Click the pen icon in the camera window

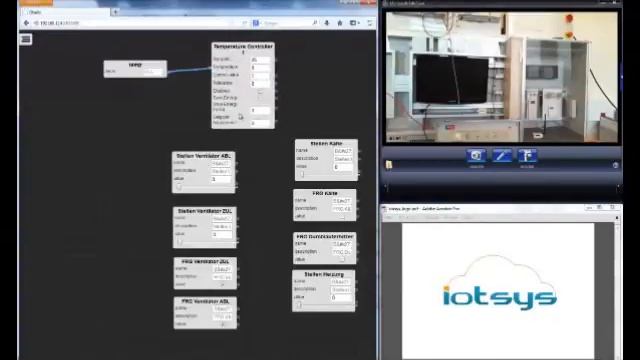pos(502,156)
